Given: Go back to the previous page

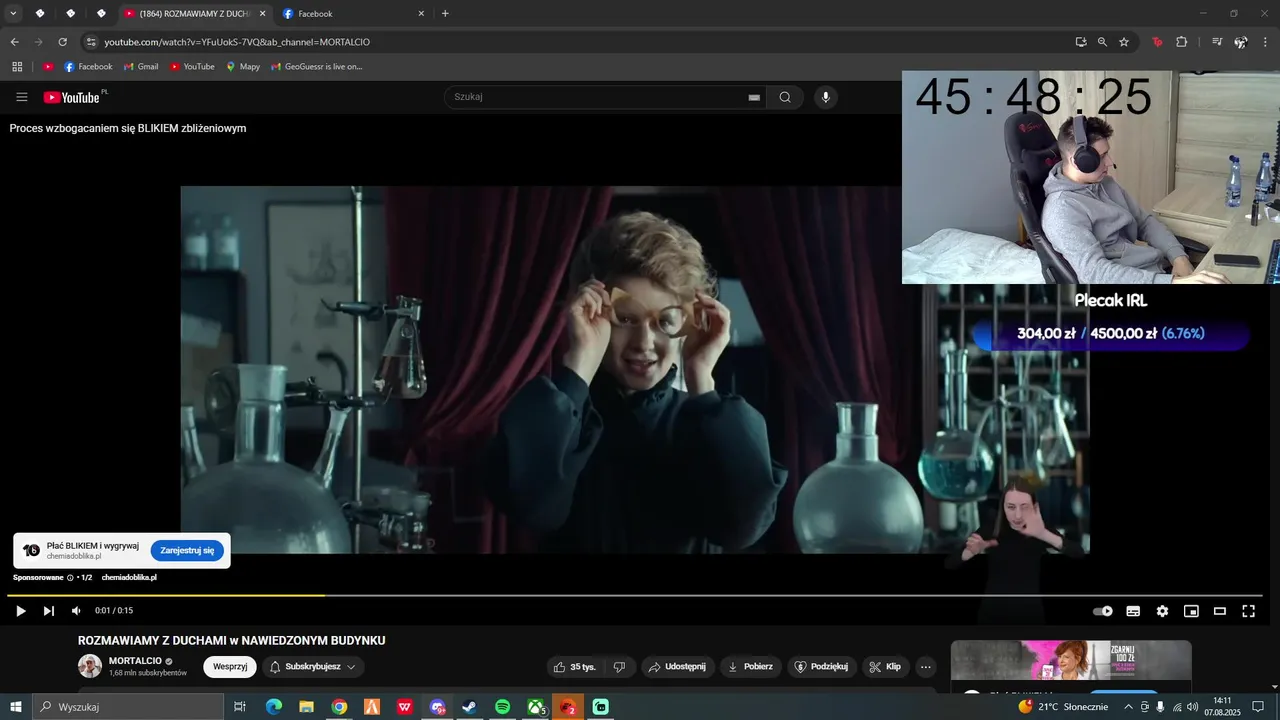Looking at the screenshot, I should (x=14, y=42).
